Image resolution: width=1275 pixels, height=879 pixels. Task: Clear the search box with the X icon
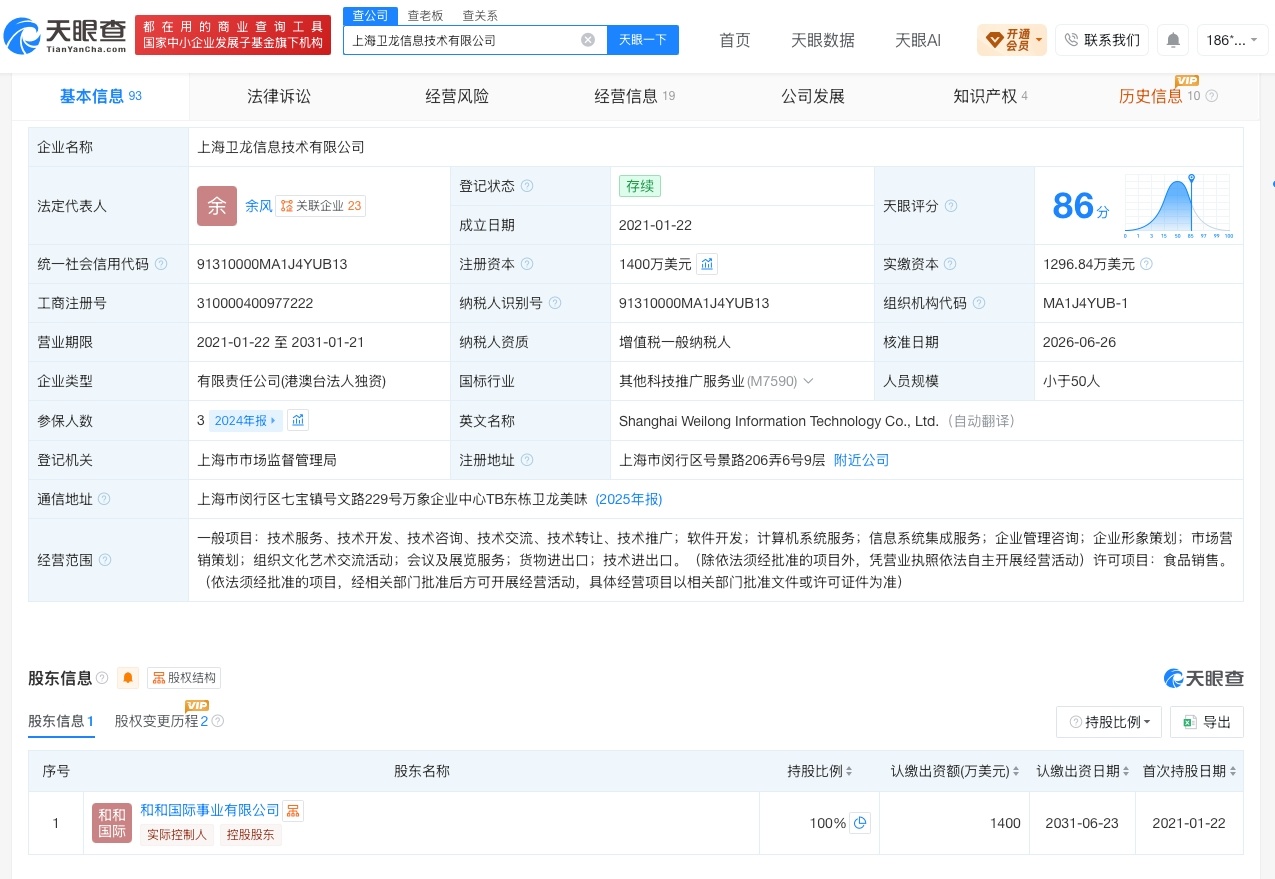tap(588, 40)
